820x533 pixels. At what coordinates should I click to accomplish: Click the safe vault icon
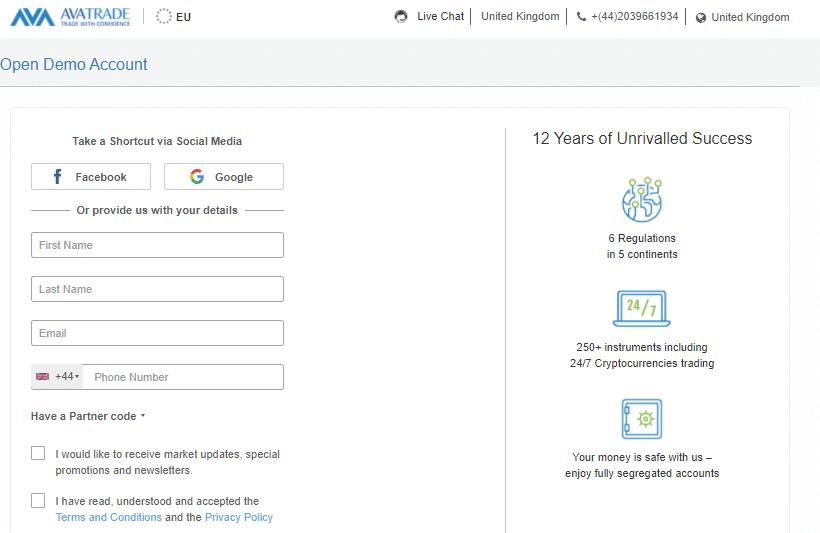click(641, 419)
